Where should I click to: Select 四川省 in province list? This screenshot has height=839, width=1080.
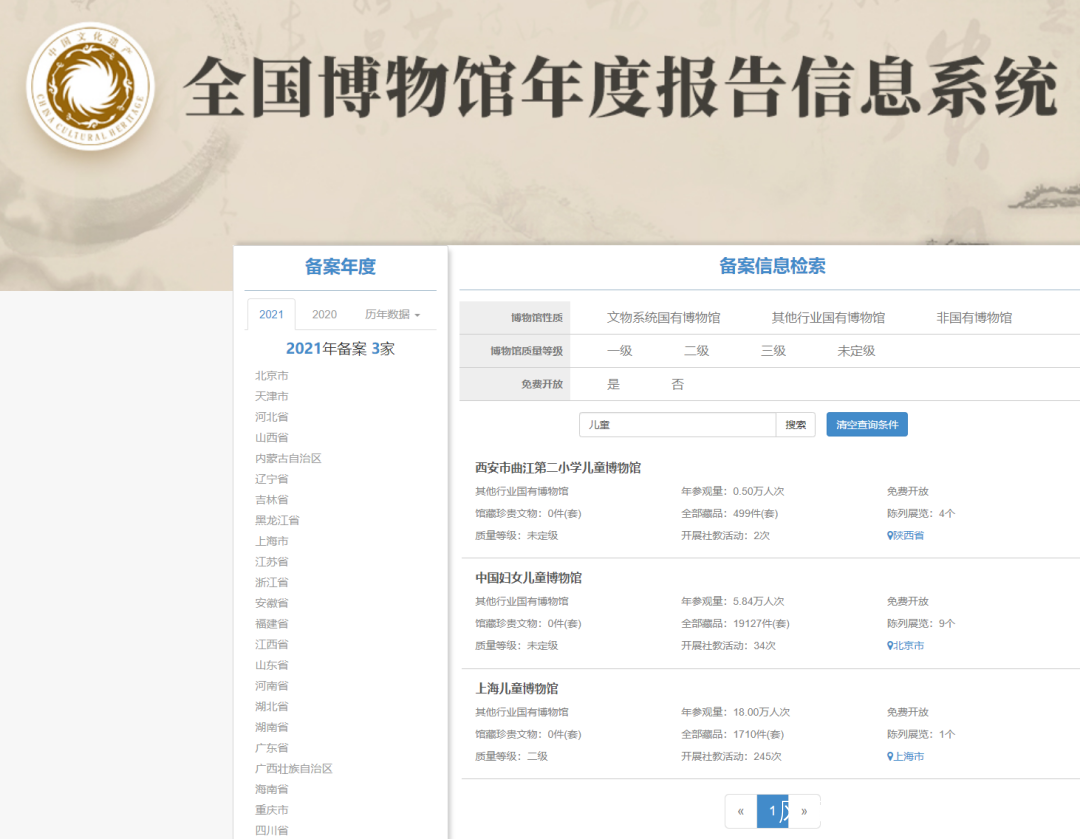pos(271,830)
